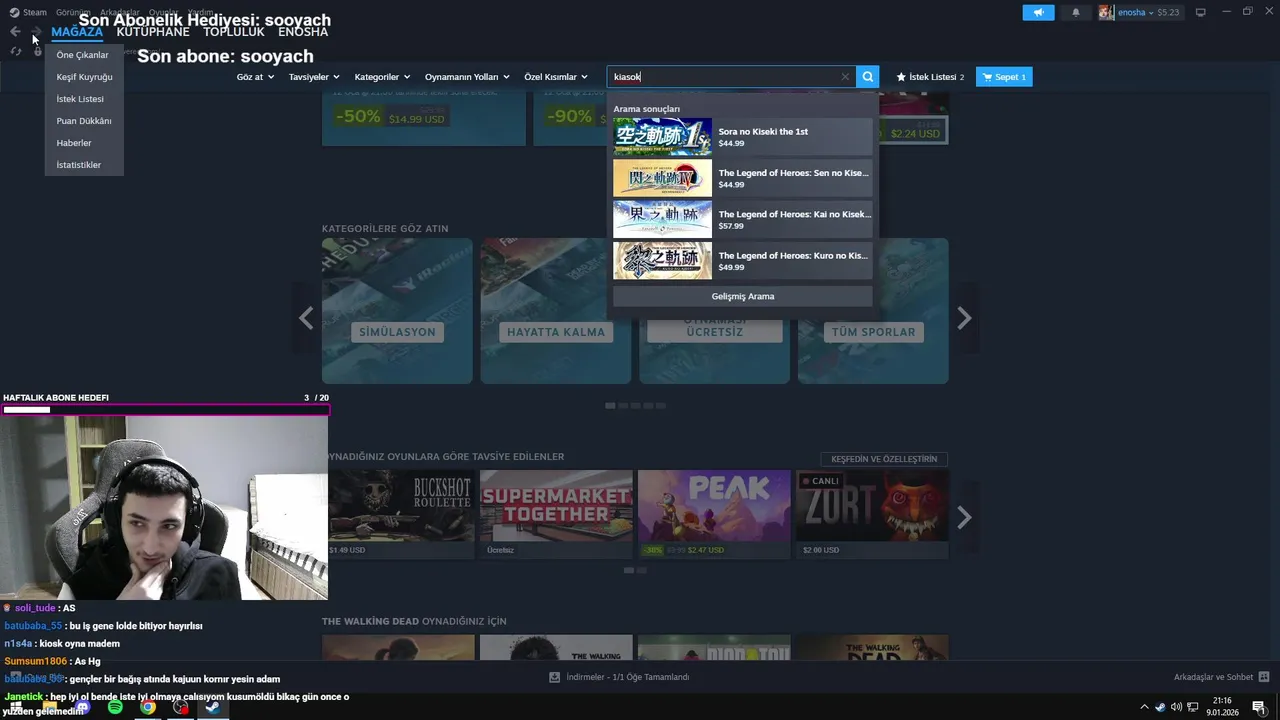This screenshot has width=1280, height=720.
Task: Show hidden system tray icons
Action: 1144,707
